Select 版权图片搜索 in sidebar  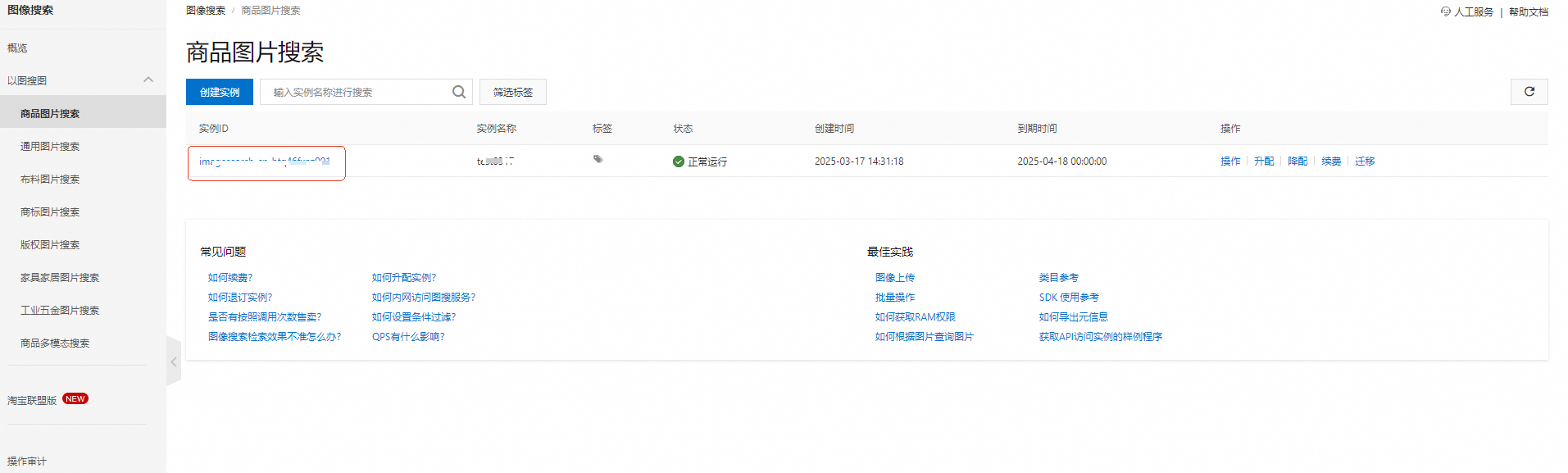[x=50, y=244]
